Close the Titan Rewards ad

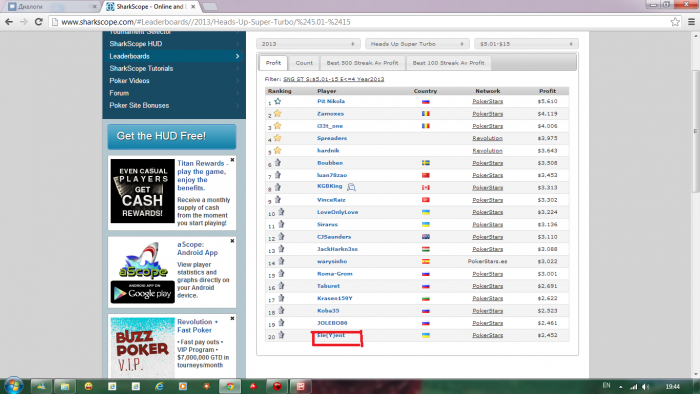(x=232, y=160)
